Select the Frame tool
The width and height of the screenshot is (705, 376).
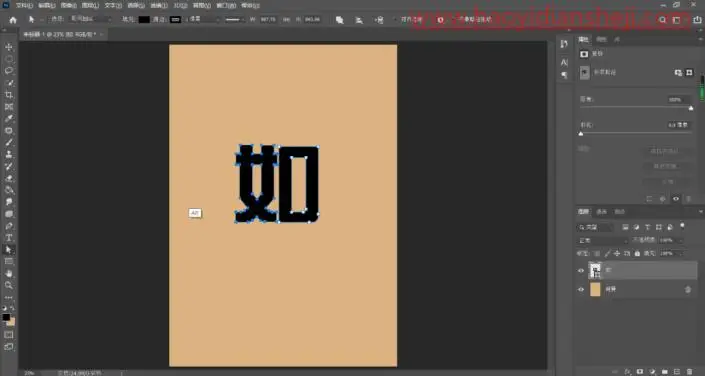(x=9, y=107)
